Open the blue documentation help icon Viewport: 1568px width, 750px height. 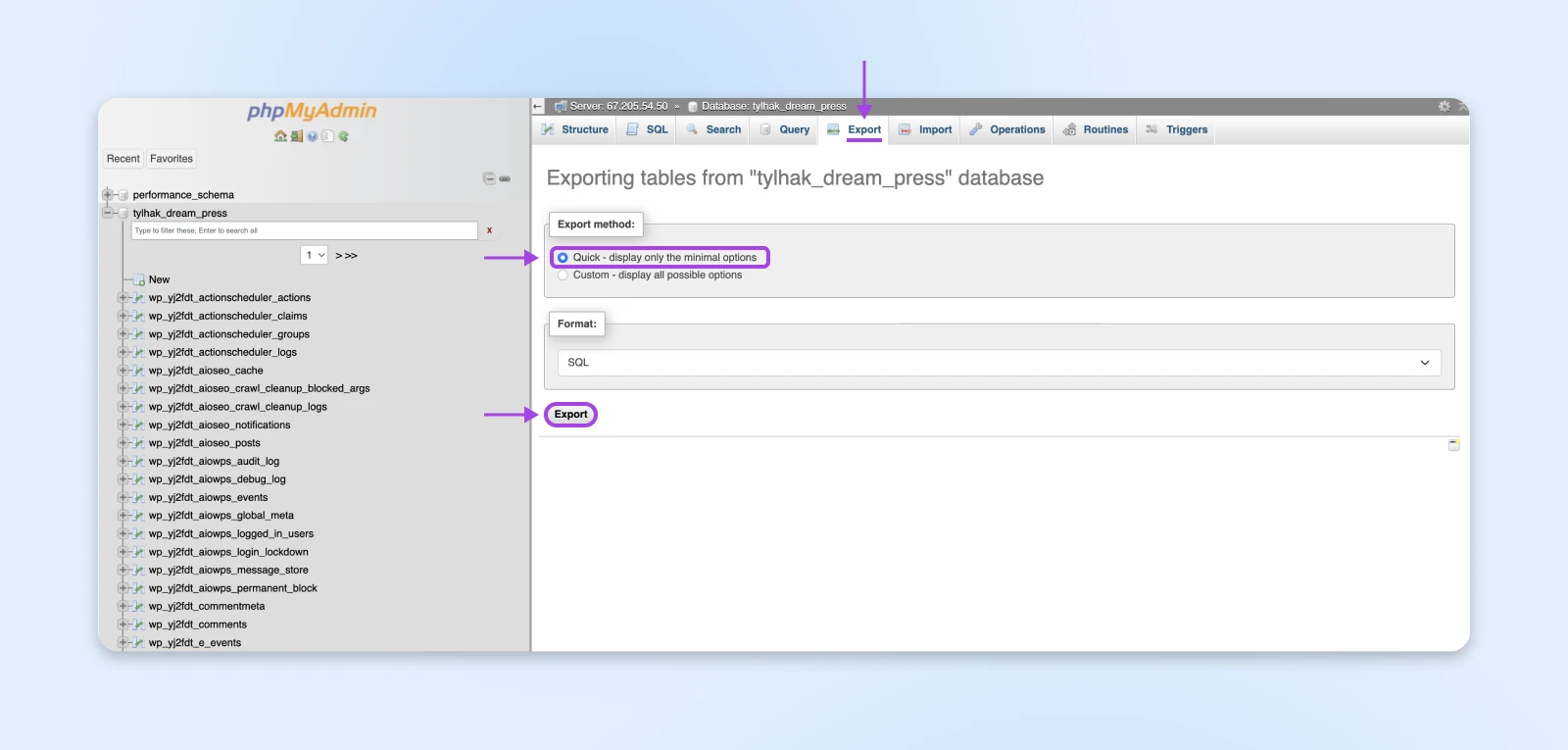tap(312, 136)
